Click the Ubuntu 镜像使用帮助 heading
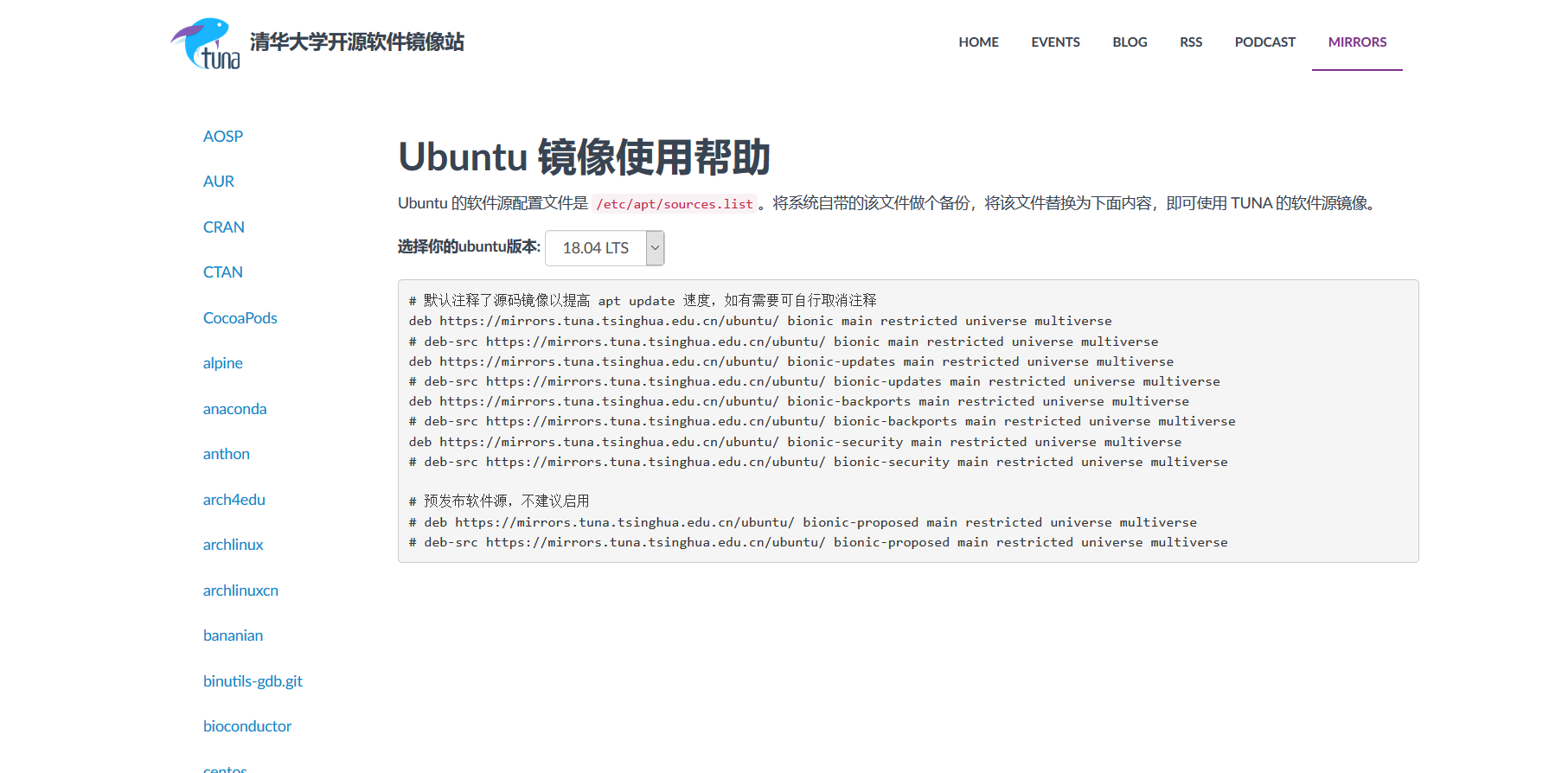1568x773 pixels. pyautogui.click(x=584, y=157)
